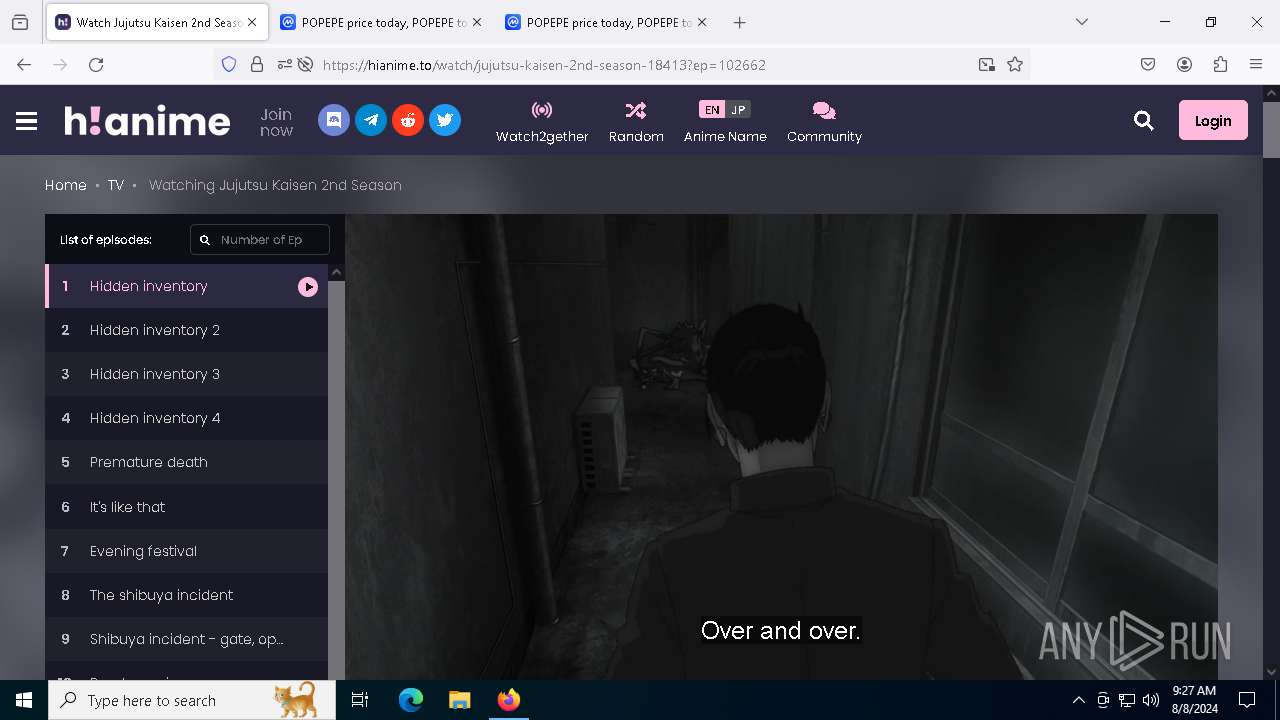Open the Twitter link icon
1280x720 pixels.
[x=445, y=120]
